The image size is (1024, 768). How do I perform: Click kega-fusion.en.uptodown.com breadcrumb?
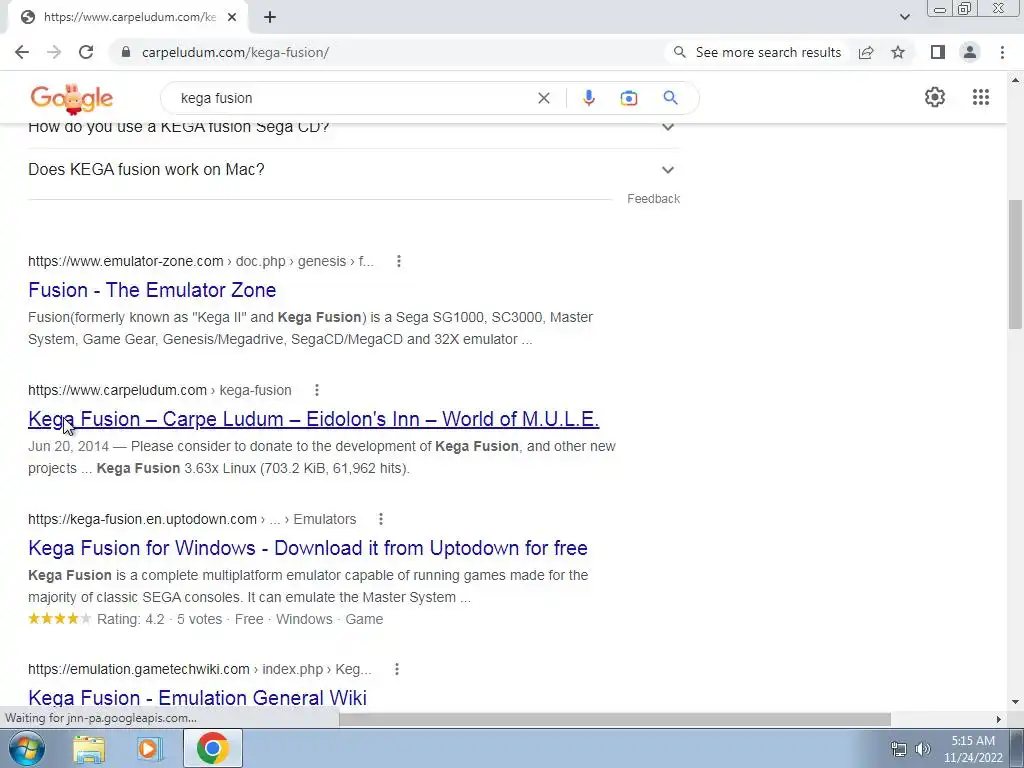coord(192,519)
